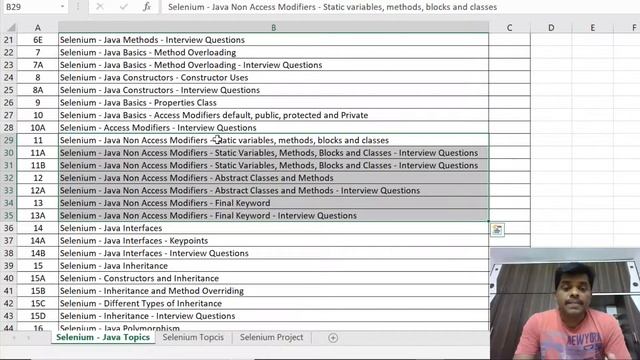Click cell 'Abstract Classes and Methods - Interview Questions'
Image resolution: width=640 pixels, height=360 pixels.
(273, 191)
